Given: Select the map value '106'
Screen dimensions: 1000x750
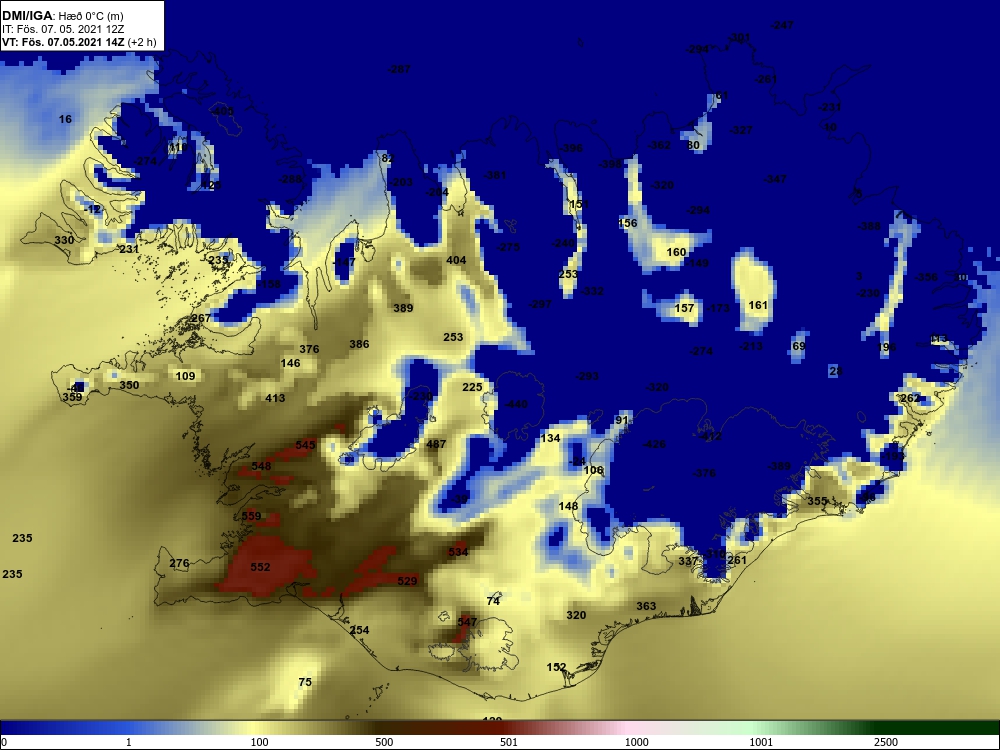Looking at the screenshot, I should pos(593,470).
